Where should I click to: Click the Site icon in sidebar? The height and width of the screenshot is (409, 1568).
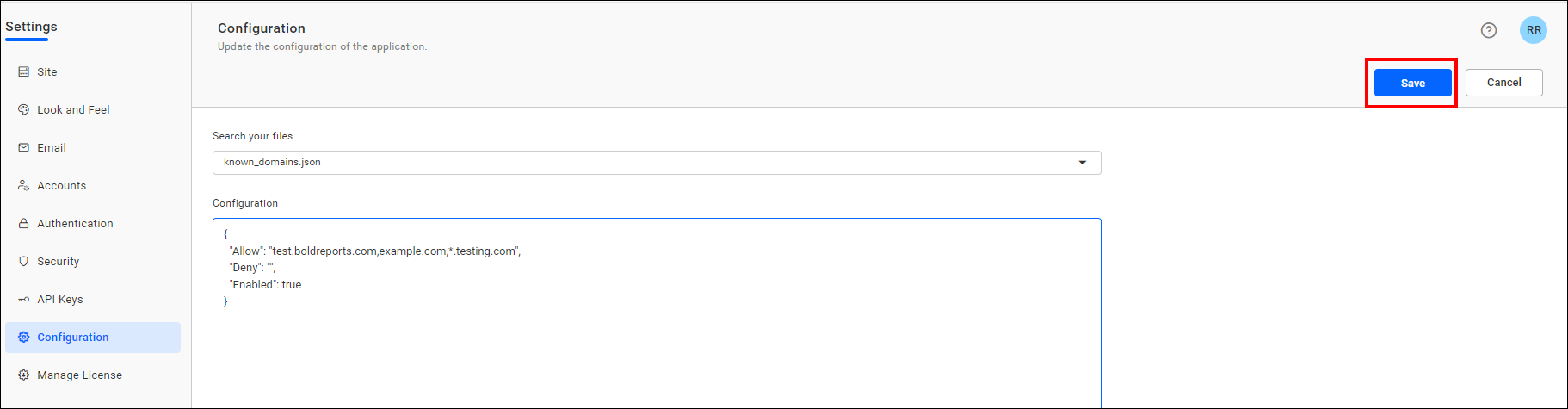24,72
